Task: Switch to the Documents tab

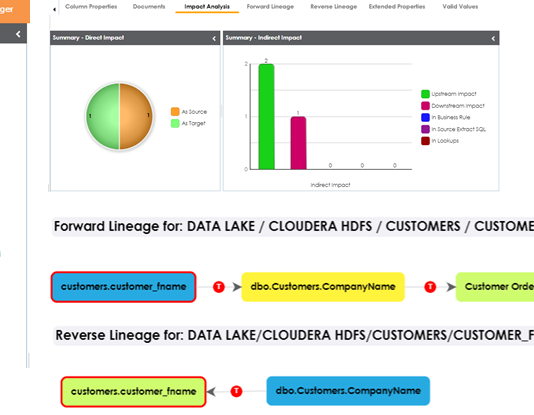Action: [x=149, y=6]
